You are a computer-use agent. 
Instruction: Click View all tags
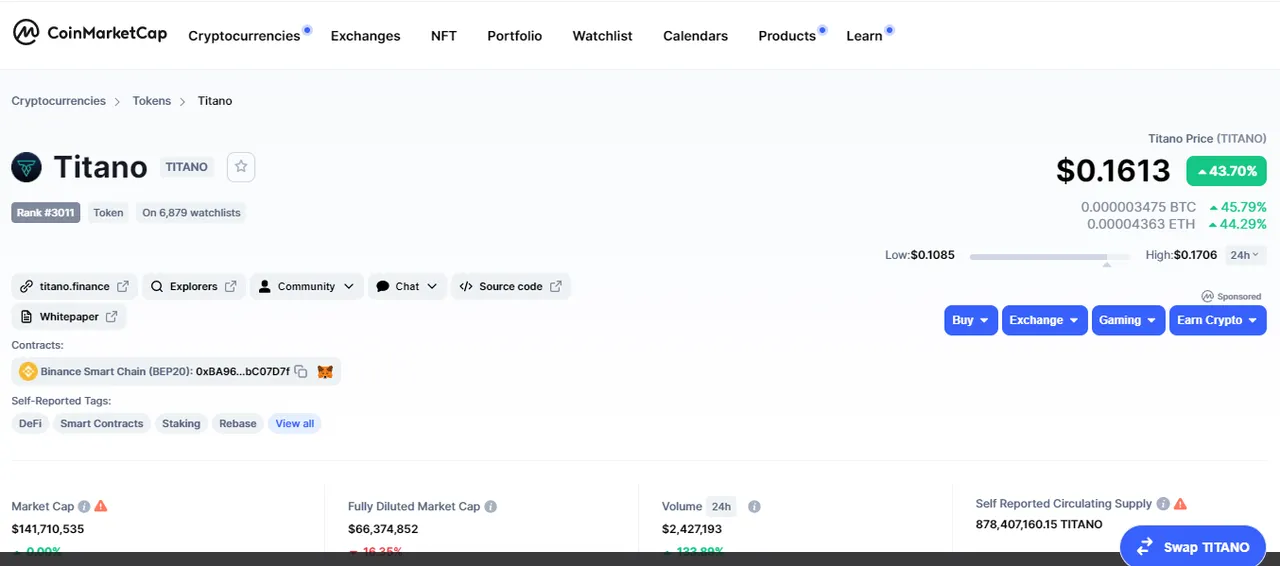(x=295, y=424)
